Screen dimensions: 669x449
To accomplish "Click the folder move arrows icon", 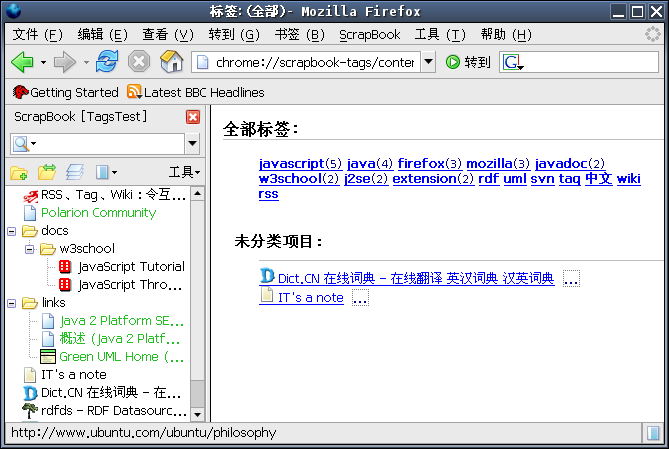I will pos(47,172).
